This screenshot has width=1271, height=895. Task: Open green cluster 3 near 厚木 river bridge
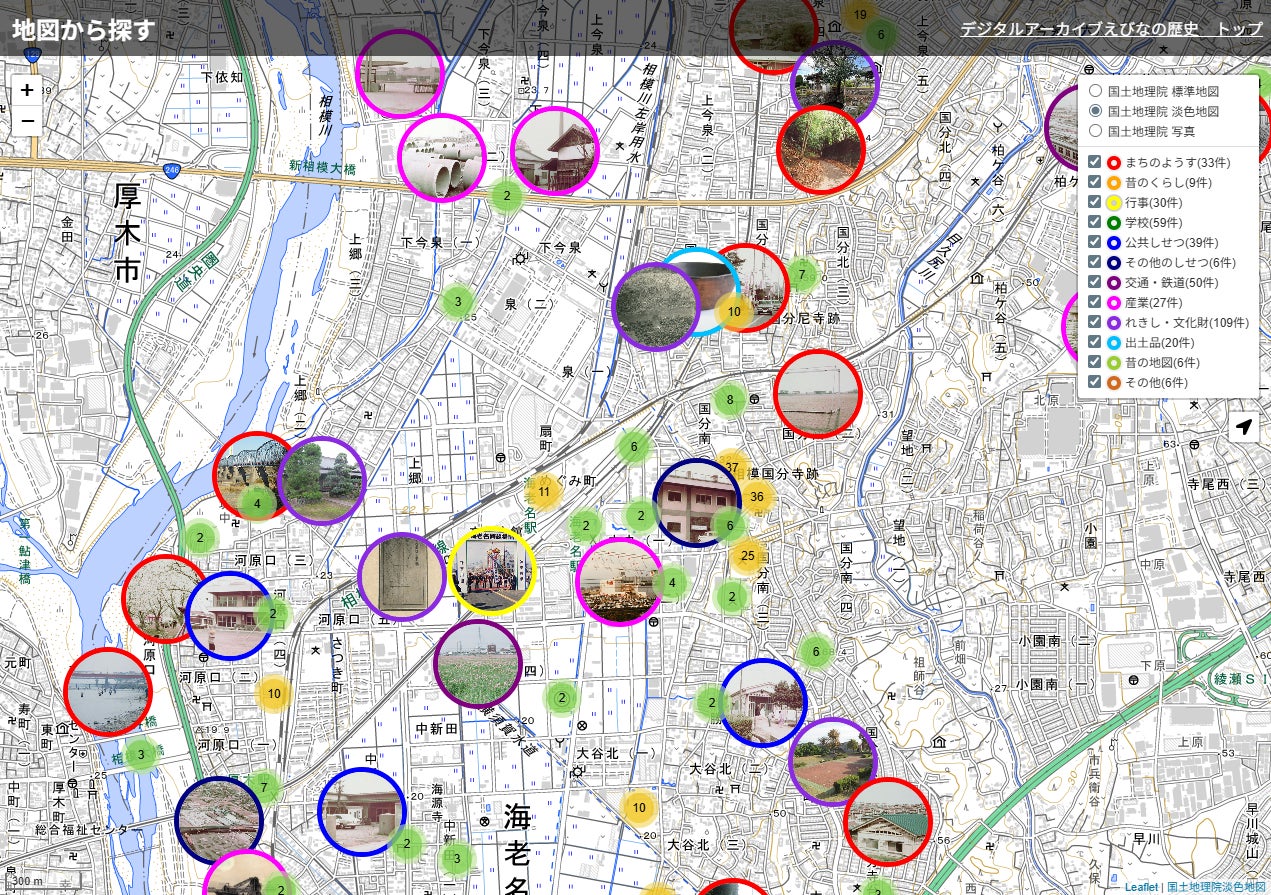(141, 755)
